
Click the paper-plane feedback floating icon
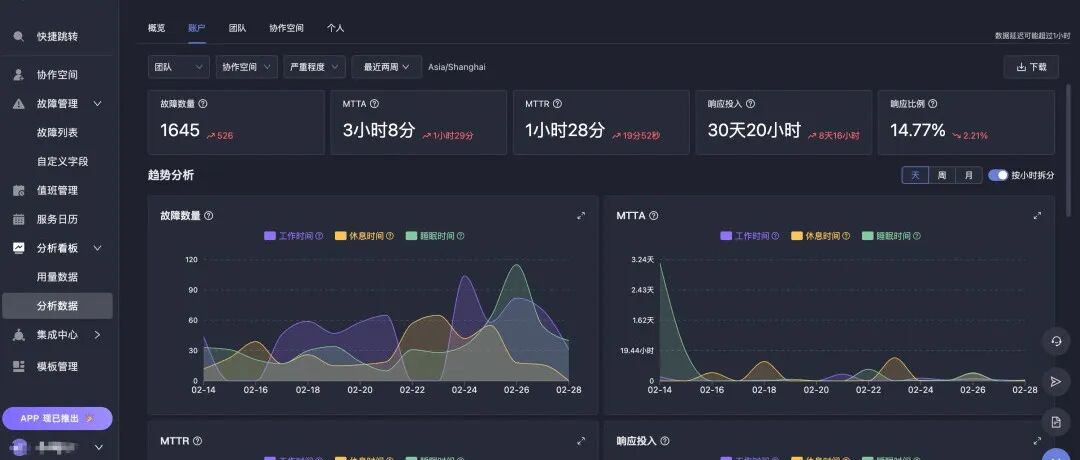[1055, 381]
